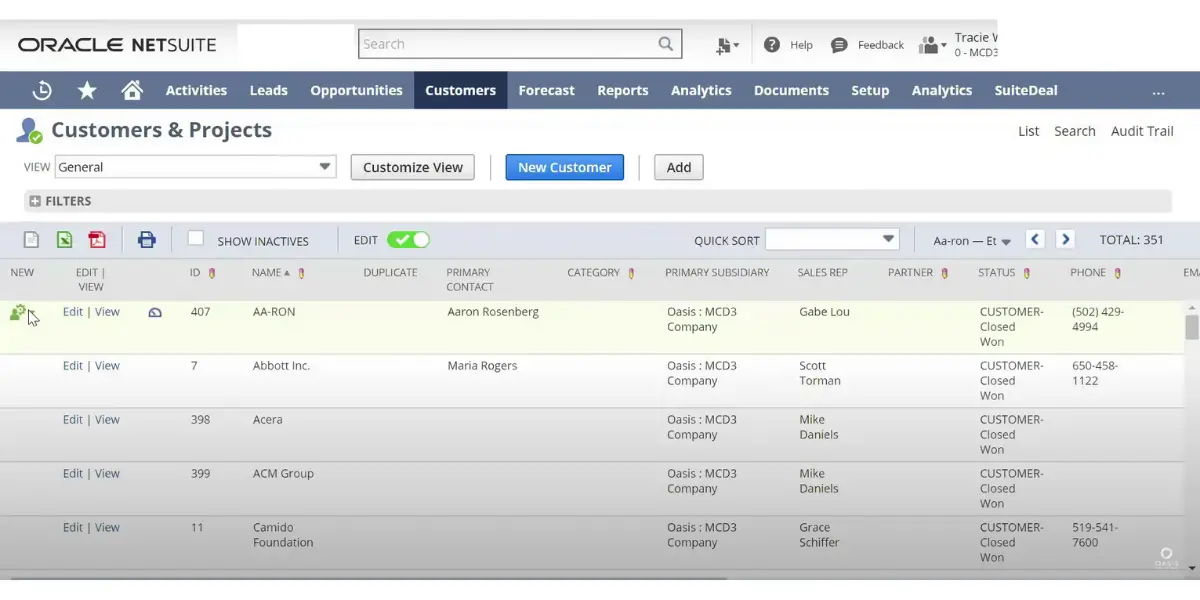Print the customer list
The width and height of the screenshot is (1200, 600).
(x=147, y=240)
